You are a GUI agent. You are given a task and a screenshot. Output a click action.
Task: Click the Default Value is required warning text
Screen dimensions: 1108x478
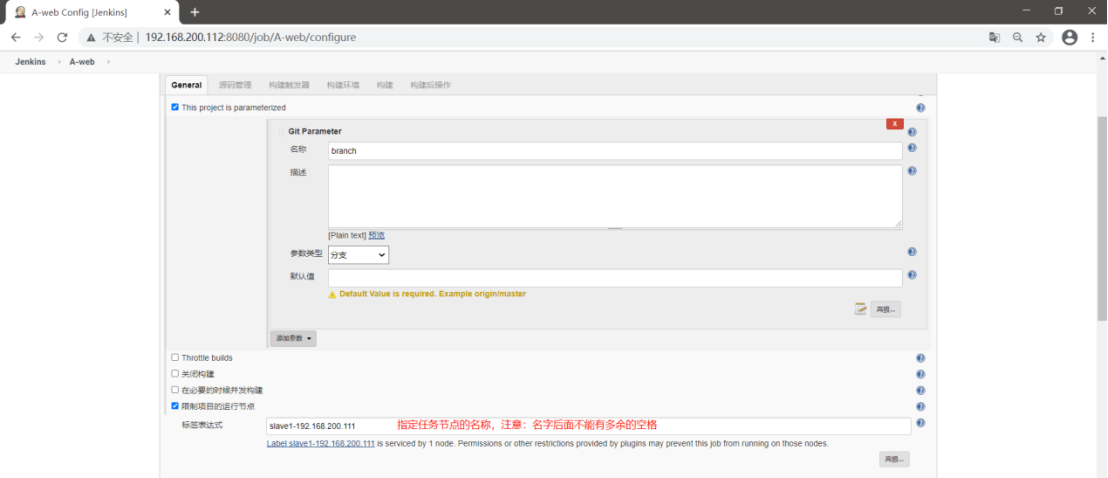click(x=432, y=293)
